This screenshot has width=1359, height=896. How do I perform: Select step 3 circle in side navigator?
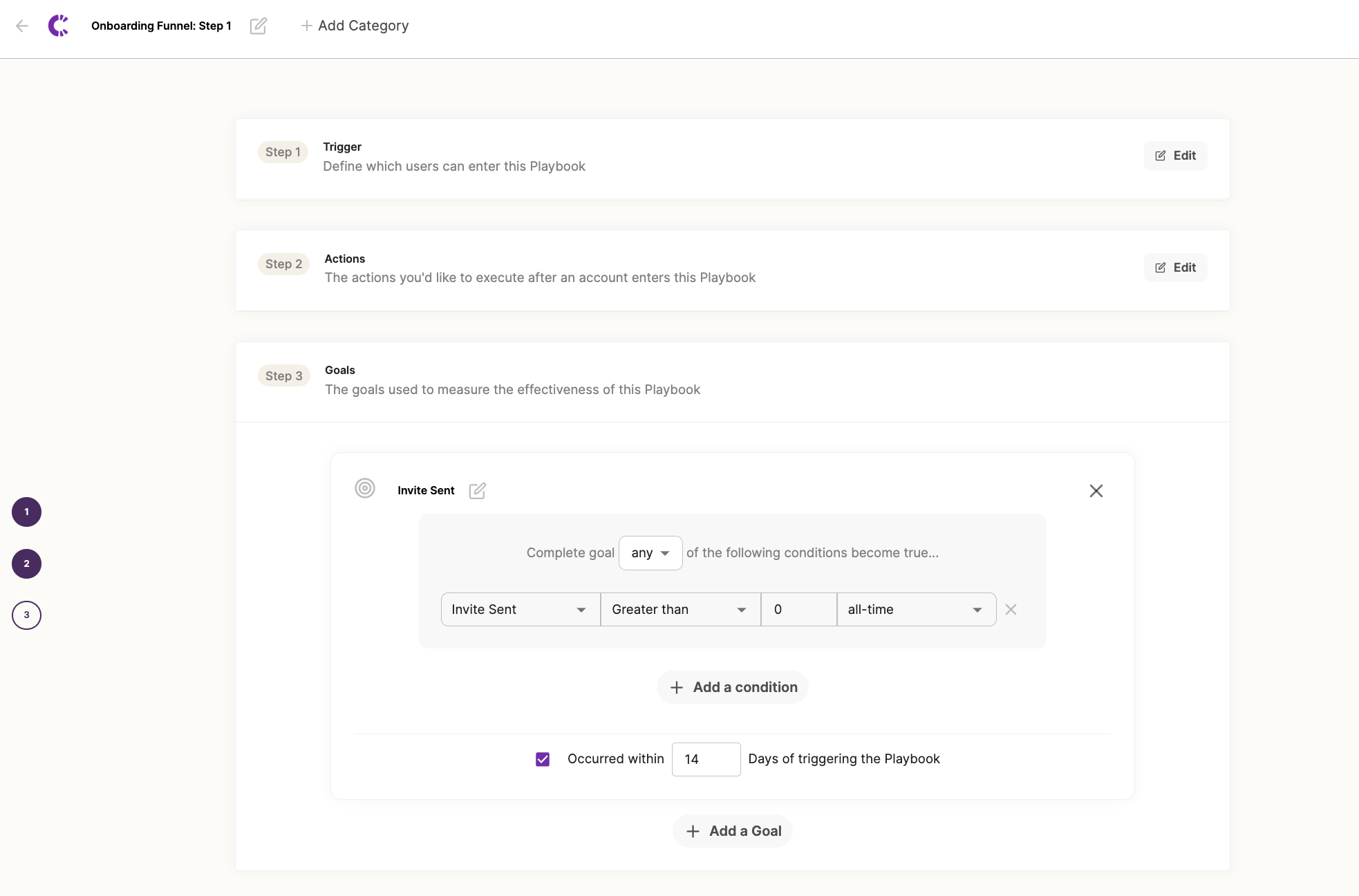27,615
